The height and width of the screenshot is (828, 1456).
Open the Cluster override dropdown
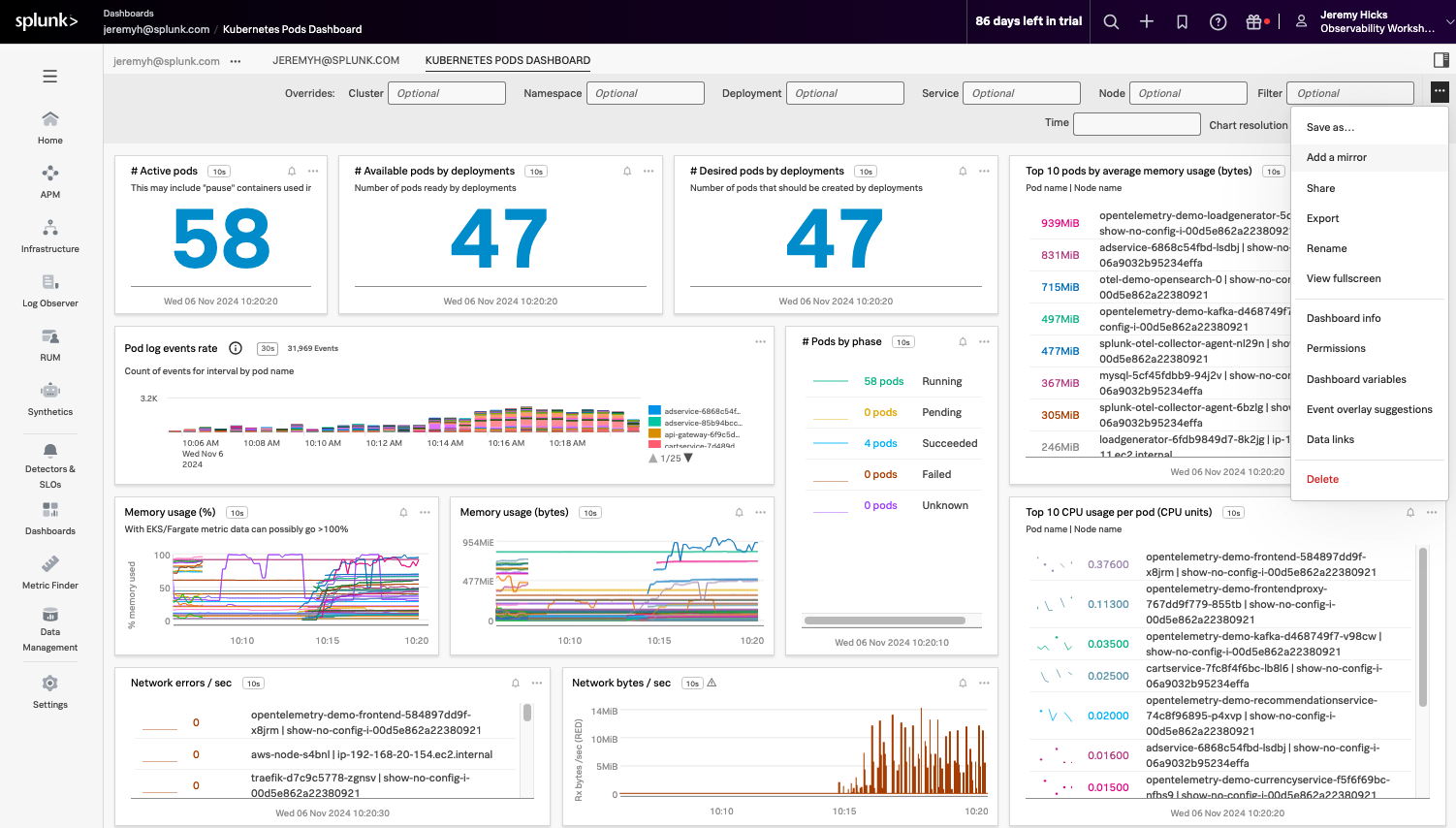tap(446, 93)
